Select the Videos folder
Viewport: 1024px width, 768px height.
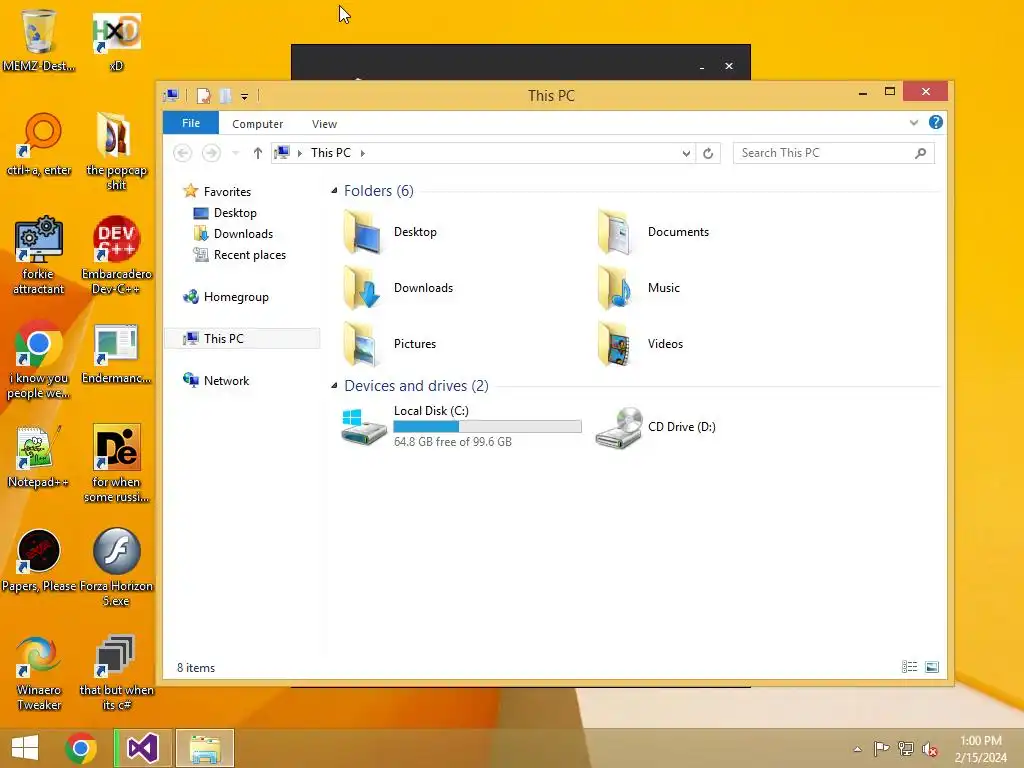coord(640,344)
